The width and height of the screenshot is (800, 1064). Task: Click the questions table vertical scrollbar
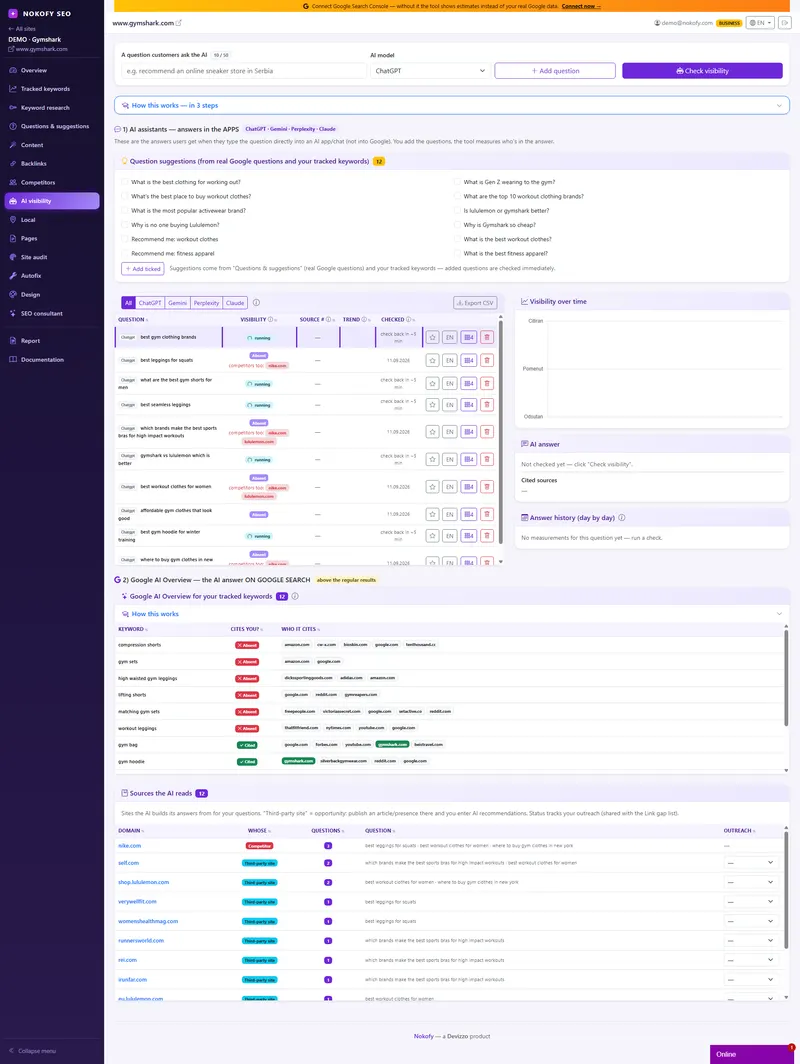501,434
